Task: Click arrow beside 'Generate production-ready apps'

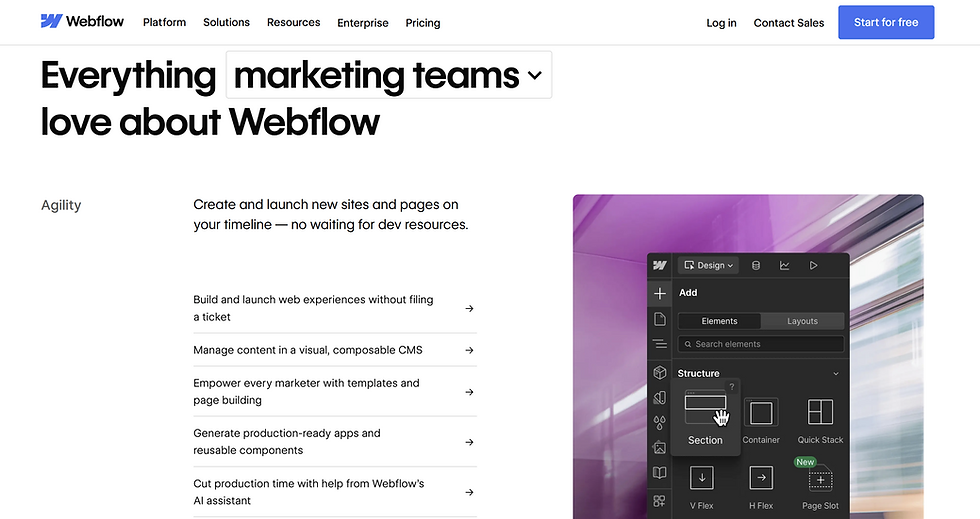Action: pyautogui.click(x=469, y=442)
